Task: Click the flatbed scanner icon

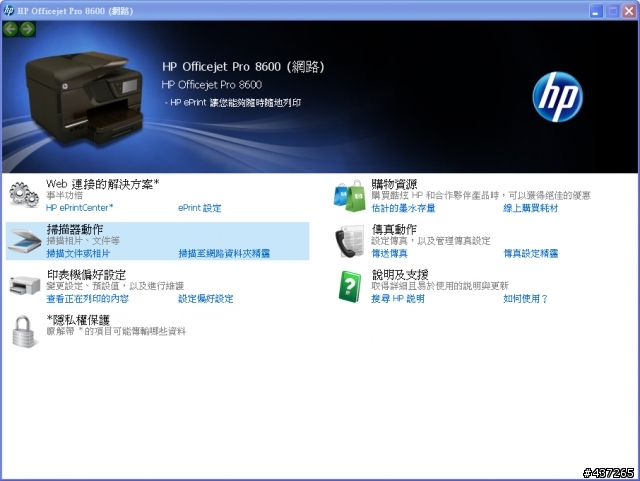Action: pyautogui.click(x=24, y=240)
